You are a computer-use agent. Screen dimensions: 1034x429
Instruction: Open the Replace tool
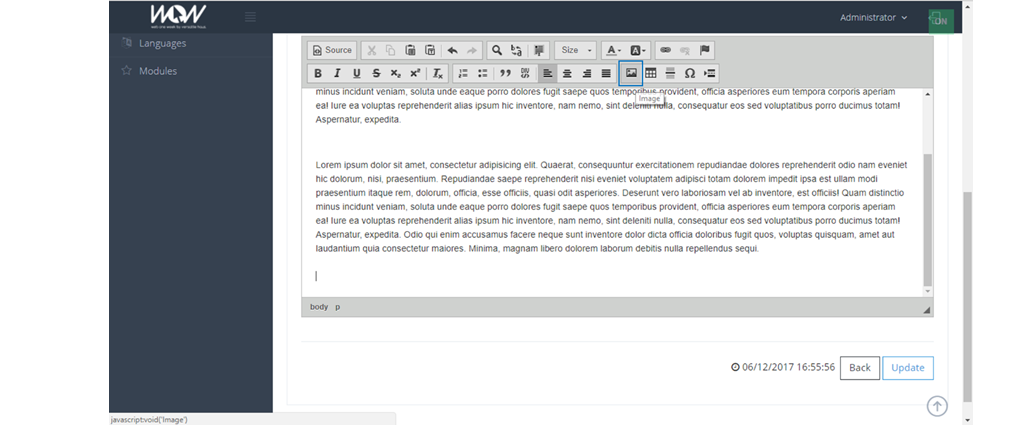coord(517,50)
